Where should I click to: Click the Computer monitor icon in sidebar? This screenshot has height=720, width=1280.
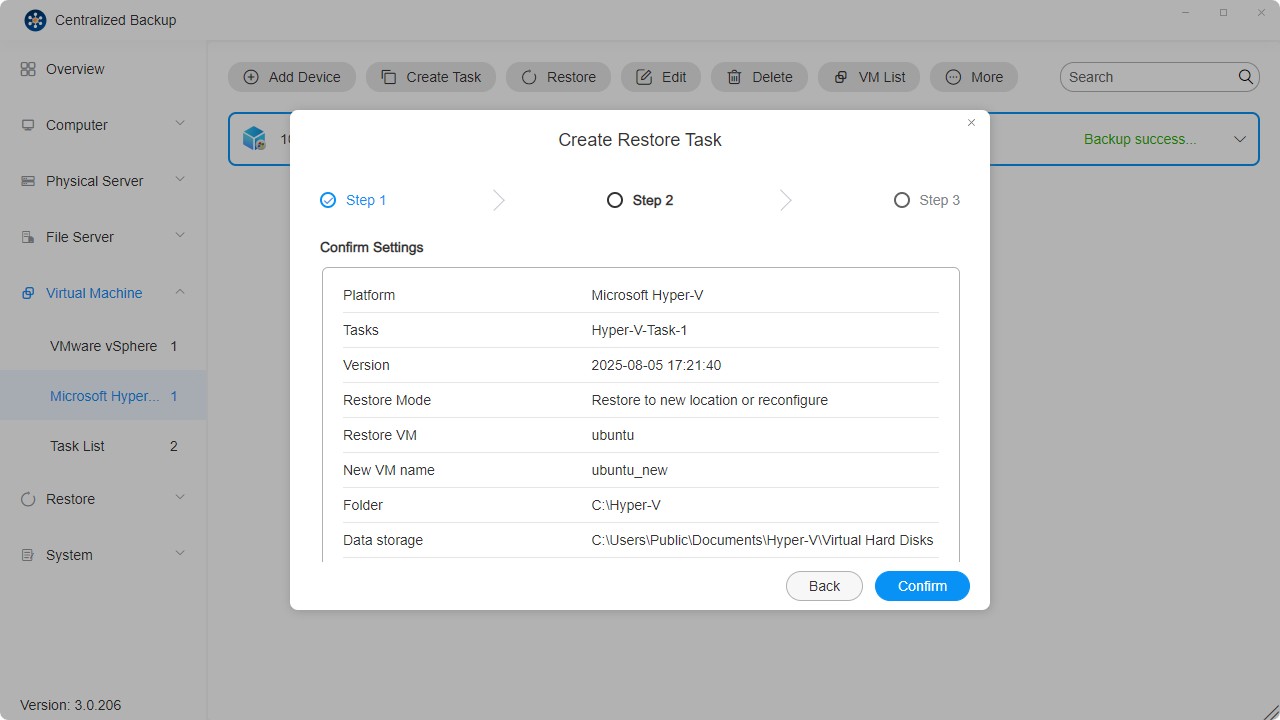[28, 125]
